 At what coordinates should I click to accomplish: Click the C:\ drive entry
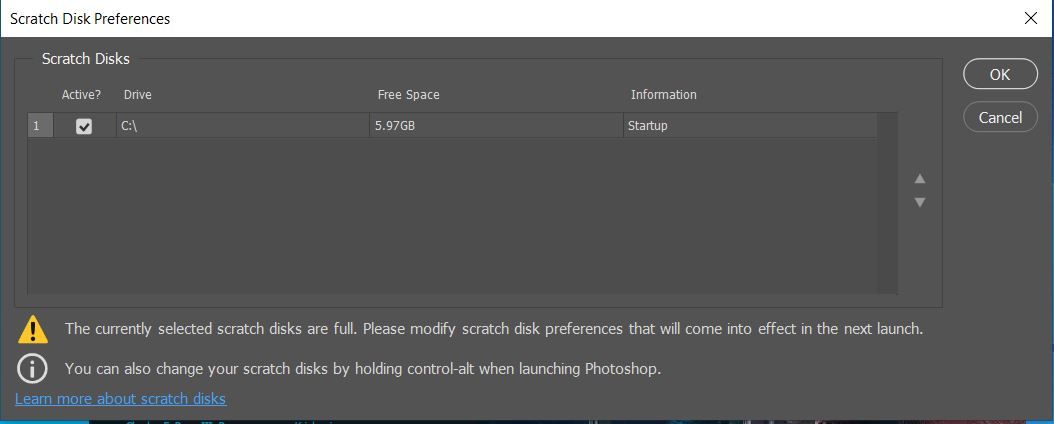(129, 126)
